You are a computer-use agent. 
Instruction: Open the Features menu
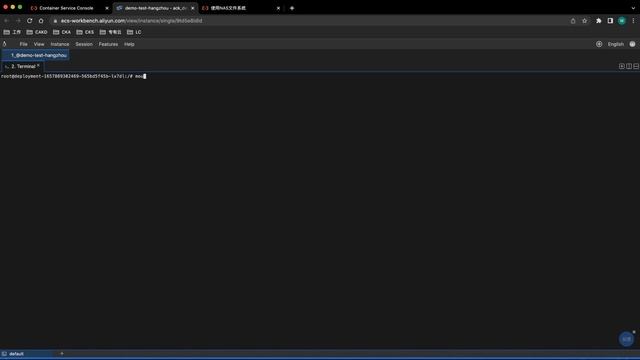(x=108, y=44)
